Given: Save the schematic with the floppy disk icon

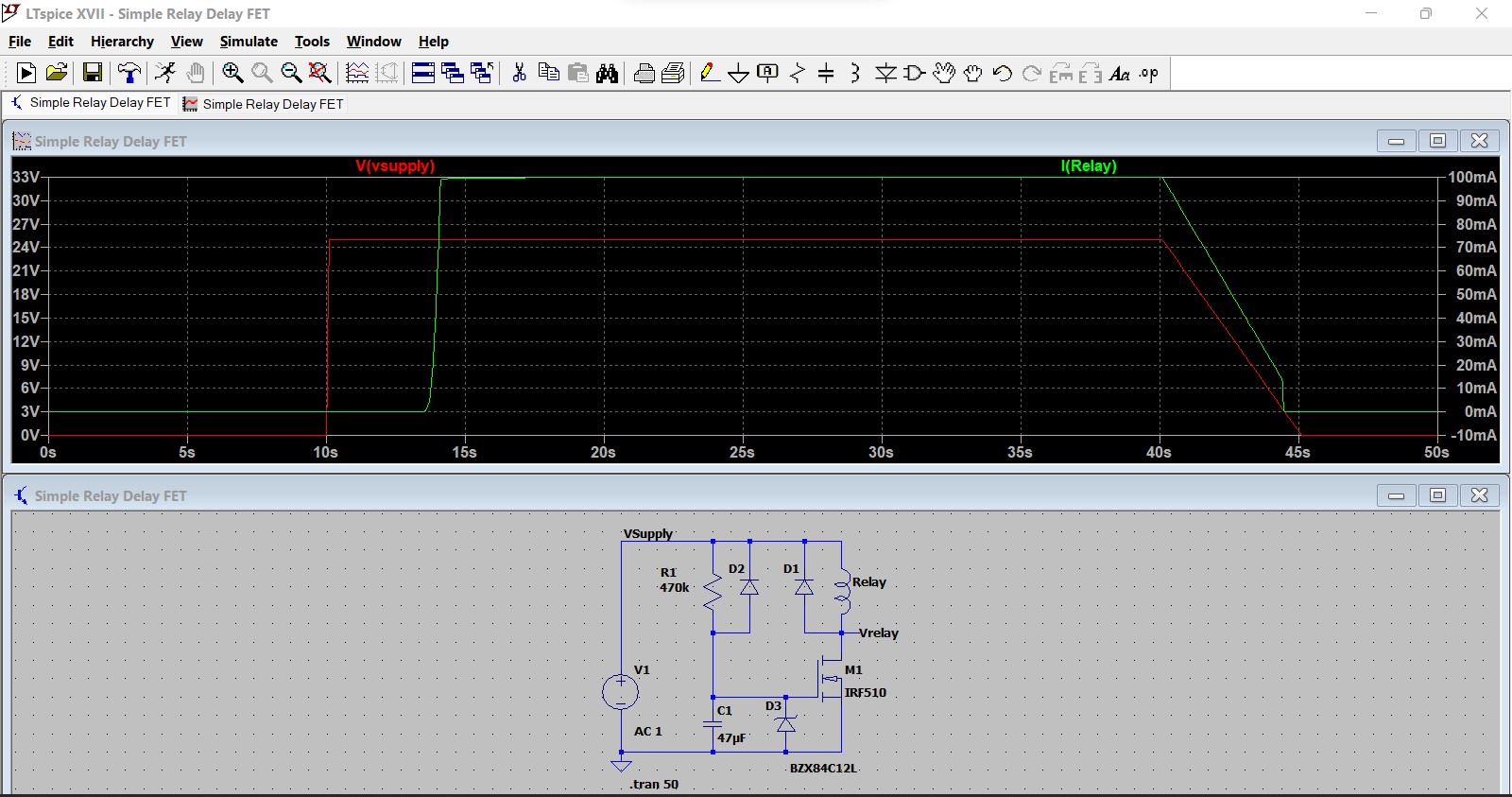Looking at the screenshot, I should tap(93, 73).
